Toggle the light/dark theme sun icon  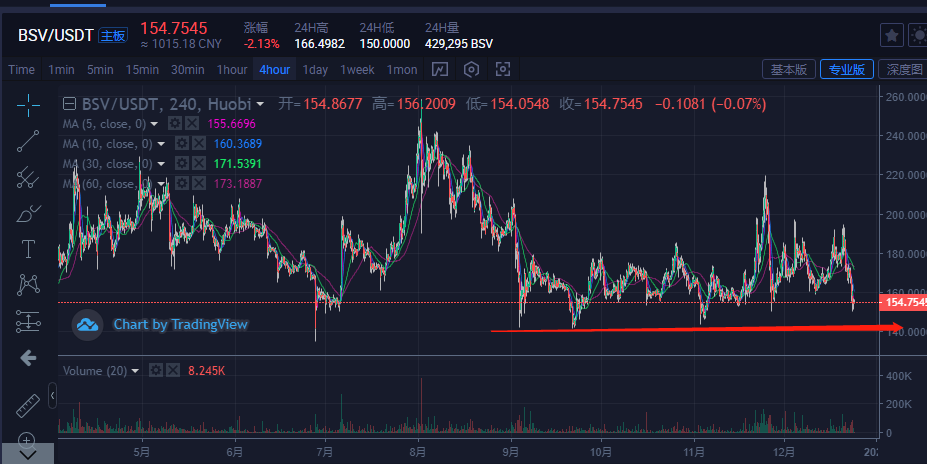(x=918, y=35)
